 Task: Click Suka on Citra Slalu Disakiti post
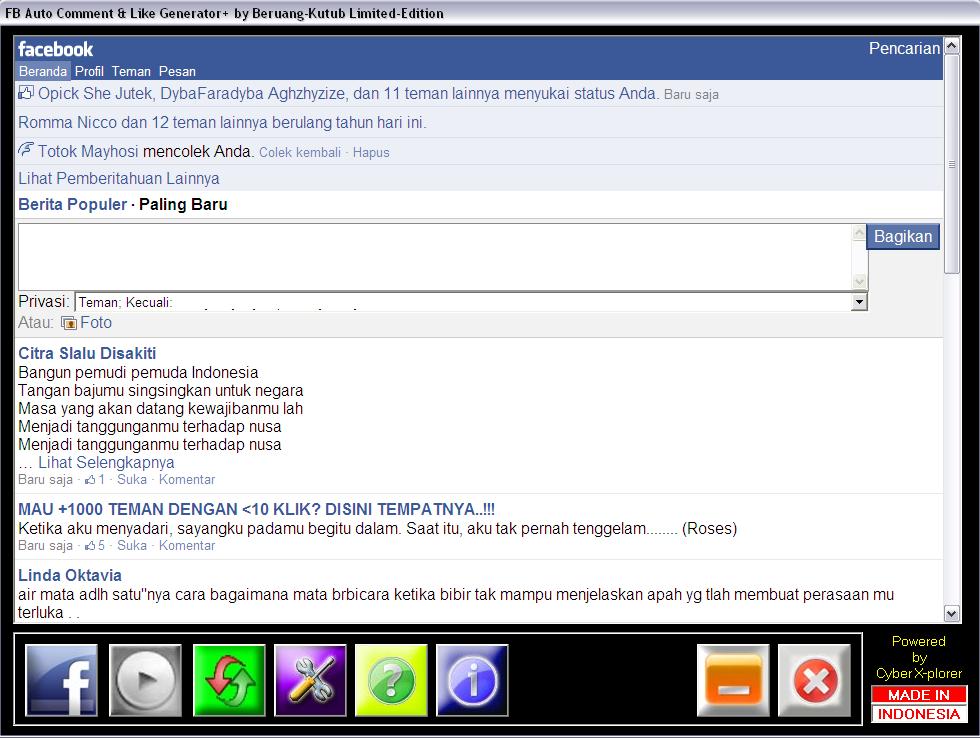(132, 479)
